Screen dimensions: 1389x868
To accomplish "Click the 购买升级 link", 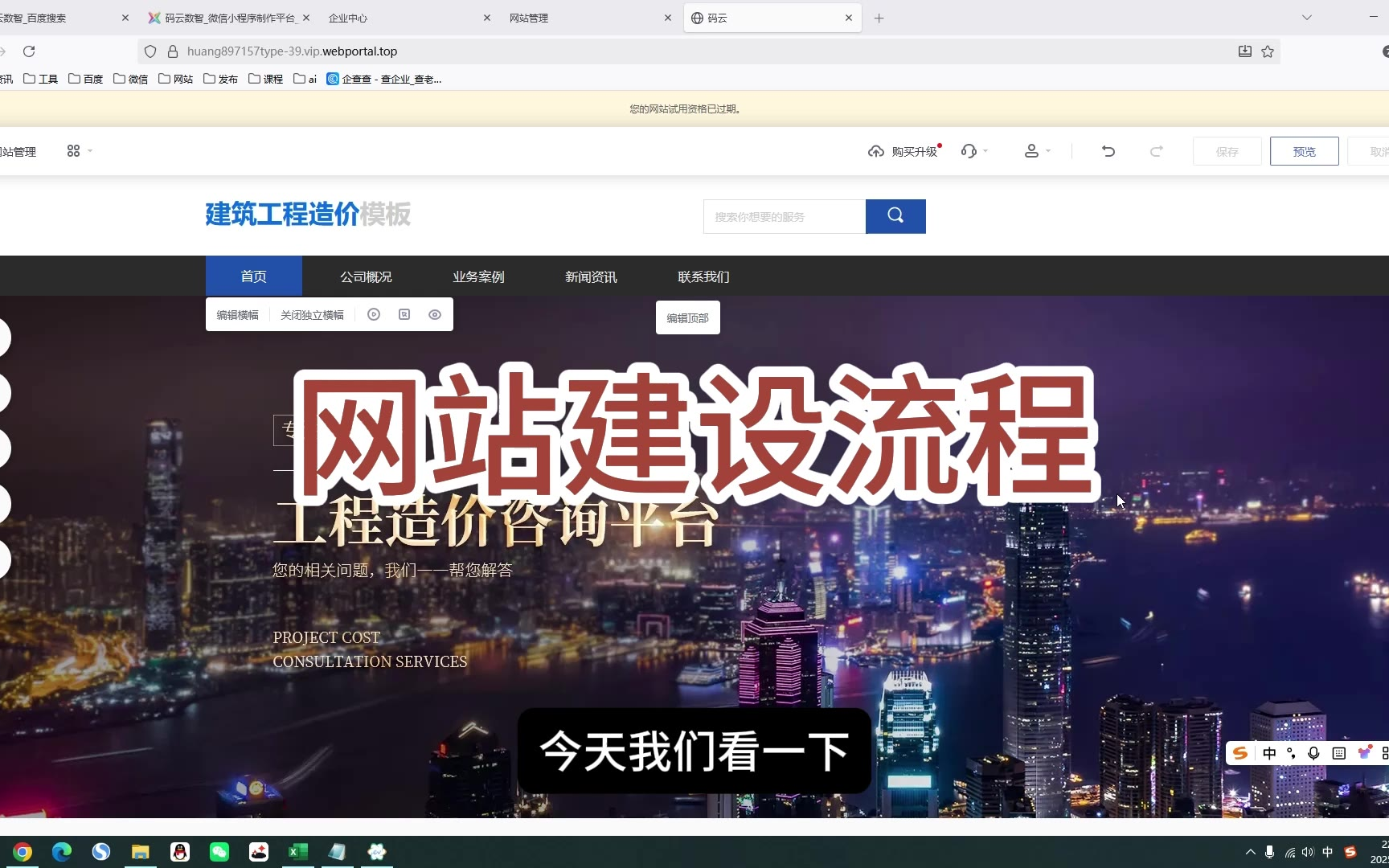I will (x=915, y=151).
